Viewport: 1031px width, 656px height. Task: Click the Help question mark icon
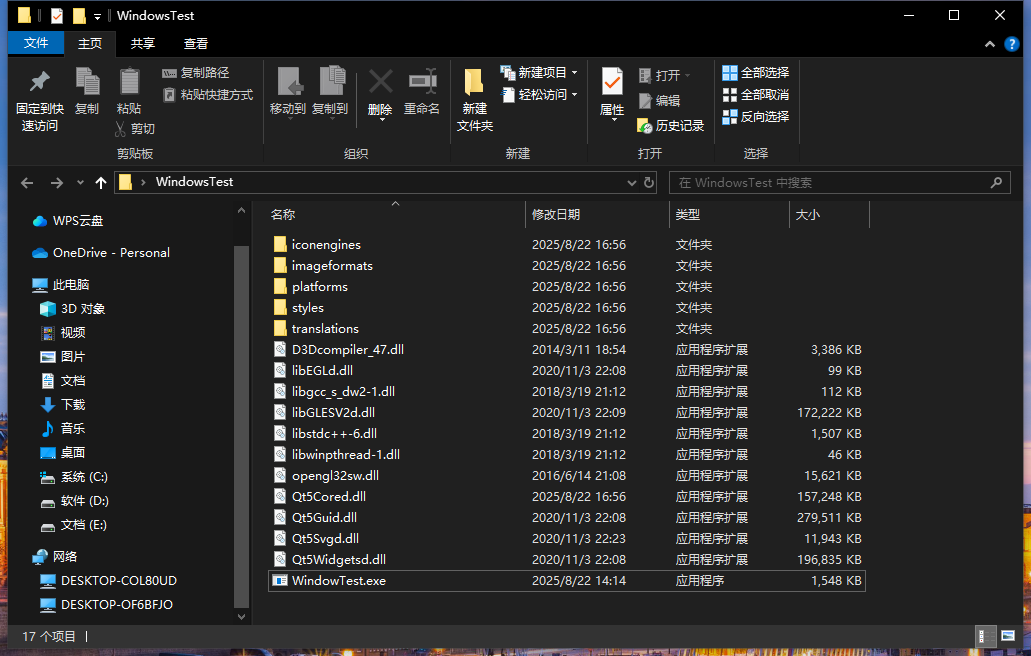1011,44
